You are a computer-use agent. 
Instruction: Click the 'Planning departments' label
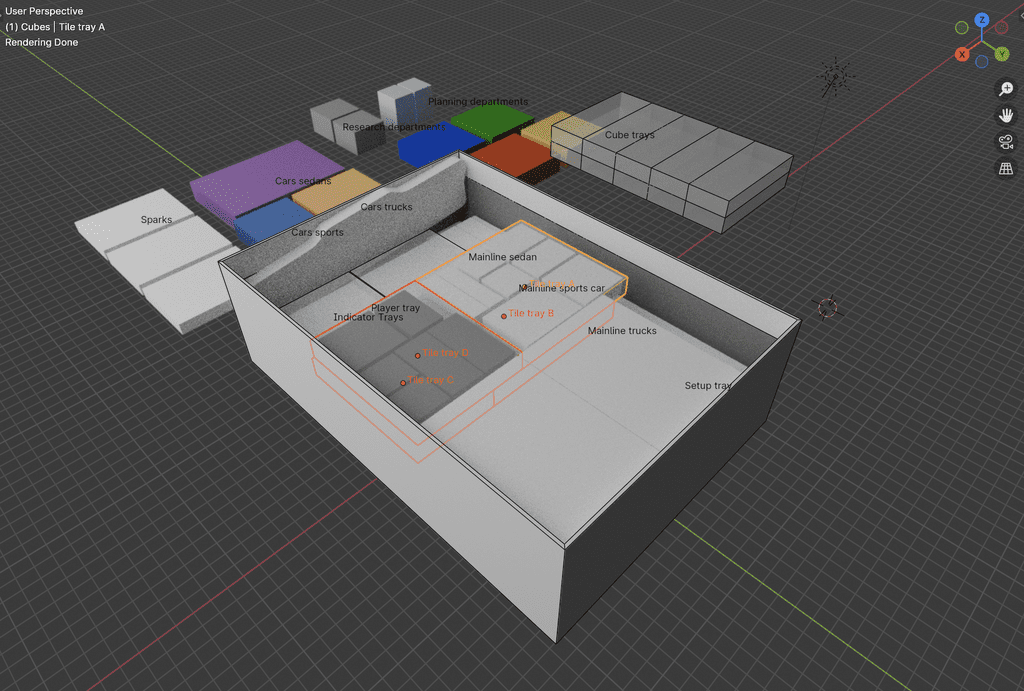point(478,102)
